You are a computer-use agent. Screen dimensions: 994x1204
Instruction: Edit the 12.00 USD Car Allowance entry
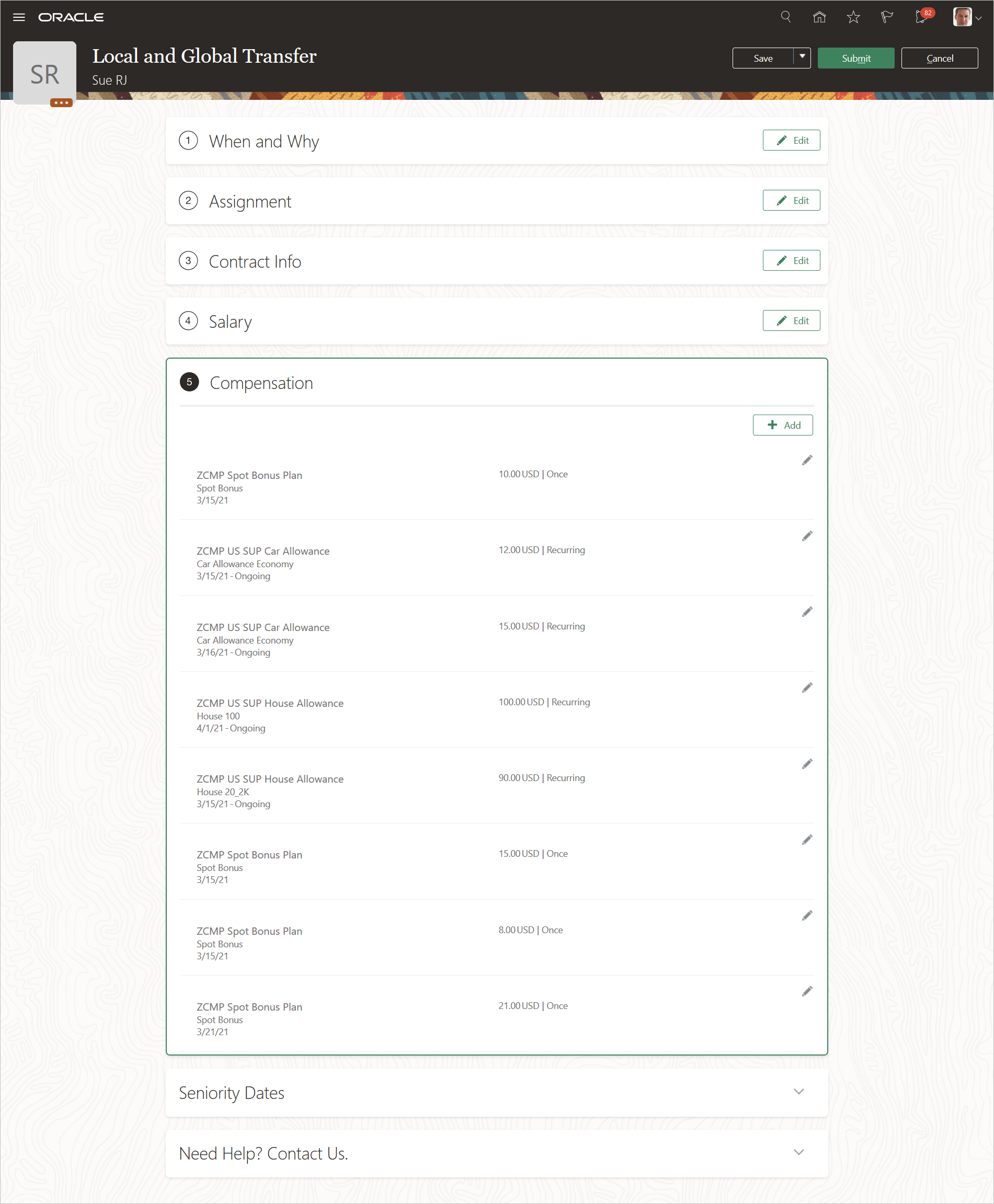[807, 536]
